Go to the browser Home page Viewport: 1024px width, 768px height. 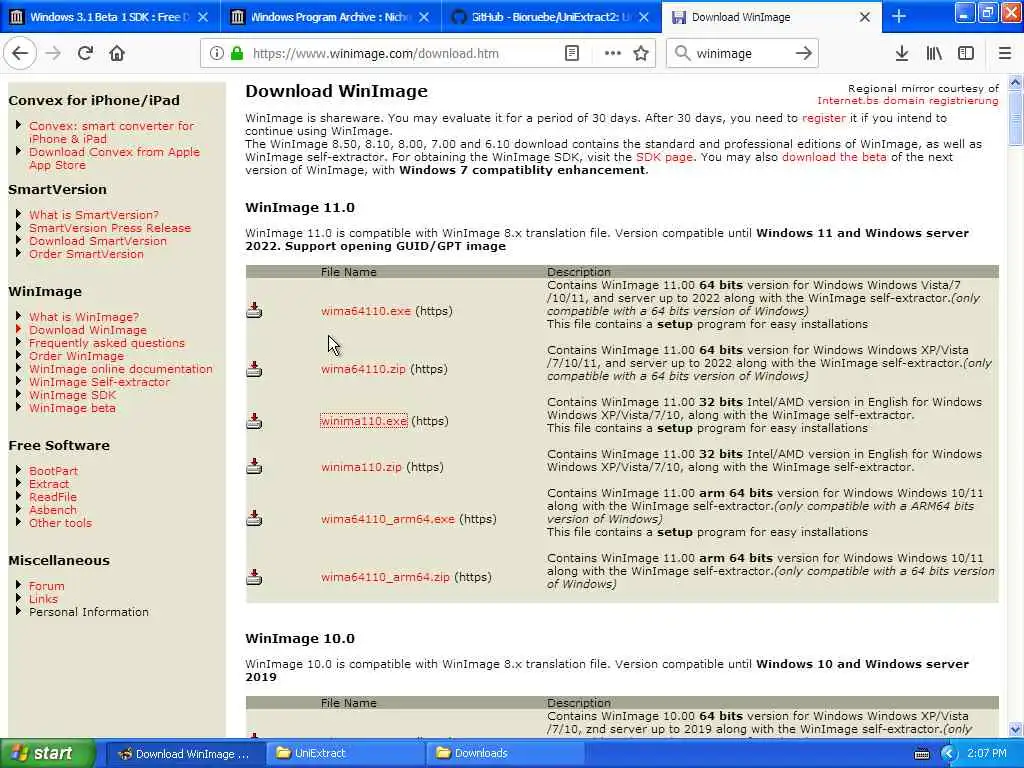pos(117,54)
